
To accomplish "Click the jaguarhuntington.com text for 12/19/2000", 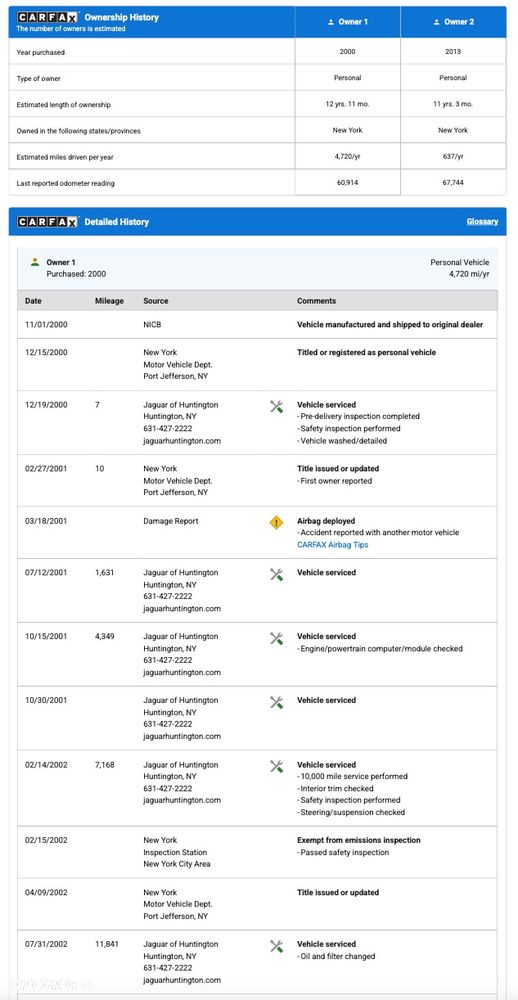I will pyautogui.click(x=182, y=441).
